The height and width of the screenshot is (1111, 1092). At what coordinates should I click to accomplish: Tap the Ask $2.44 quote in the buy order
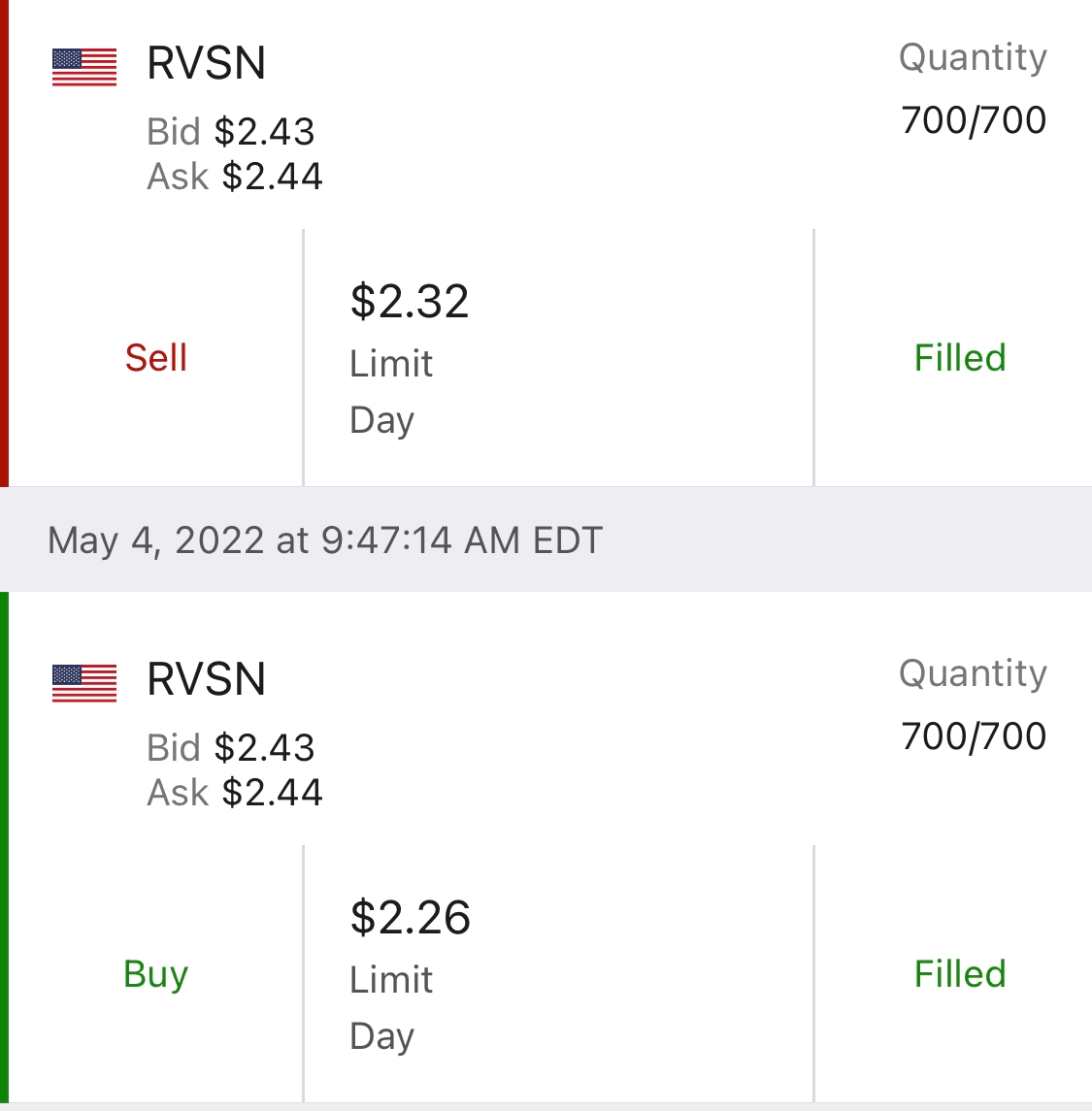235,793
